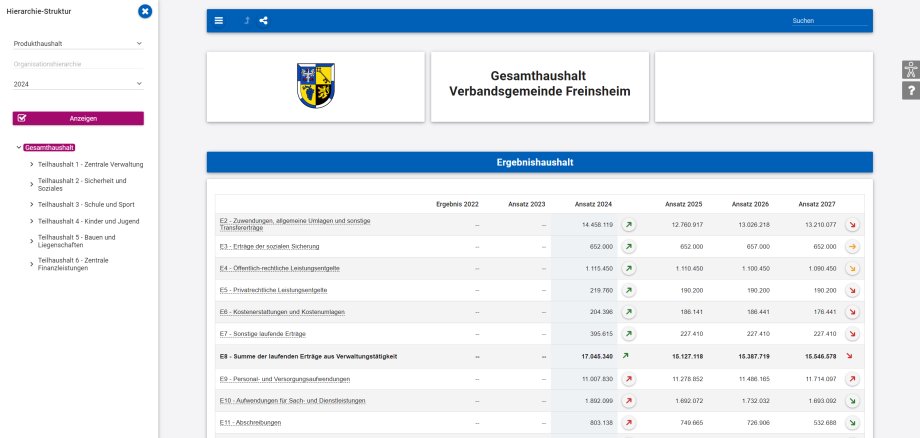Expand Teilhaushalt 3 - Schule und Sport
This screenshot has height=438, width=920.
point(32,205)
